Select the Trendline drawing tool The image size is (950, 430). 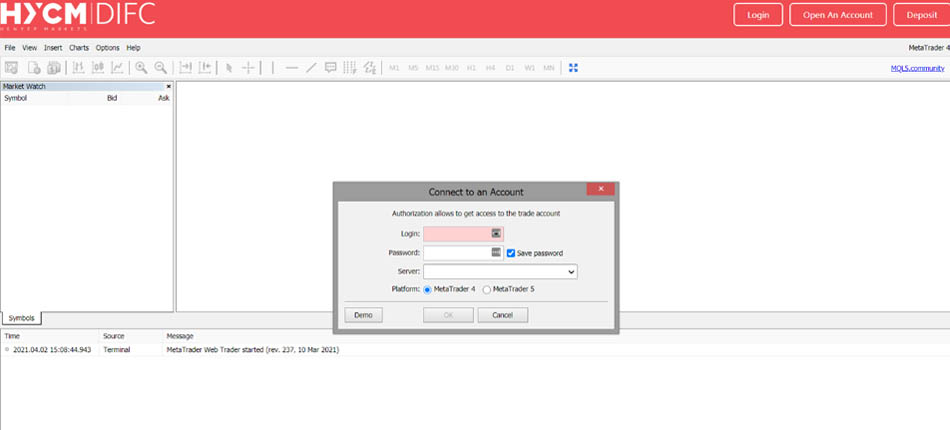click(x=311, y=68)
